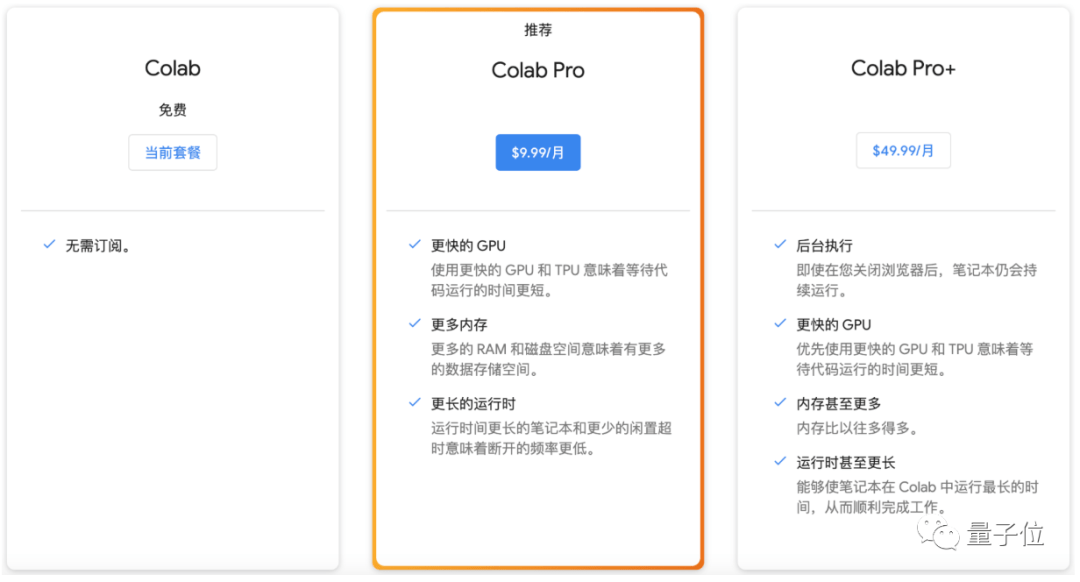1080x582 pixels.
Task: Click the Colab Pro 更快的 GPU checkmark
Action: (414, 244)
